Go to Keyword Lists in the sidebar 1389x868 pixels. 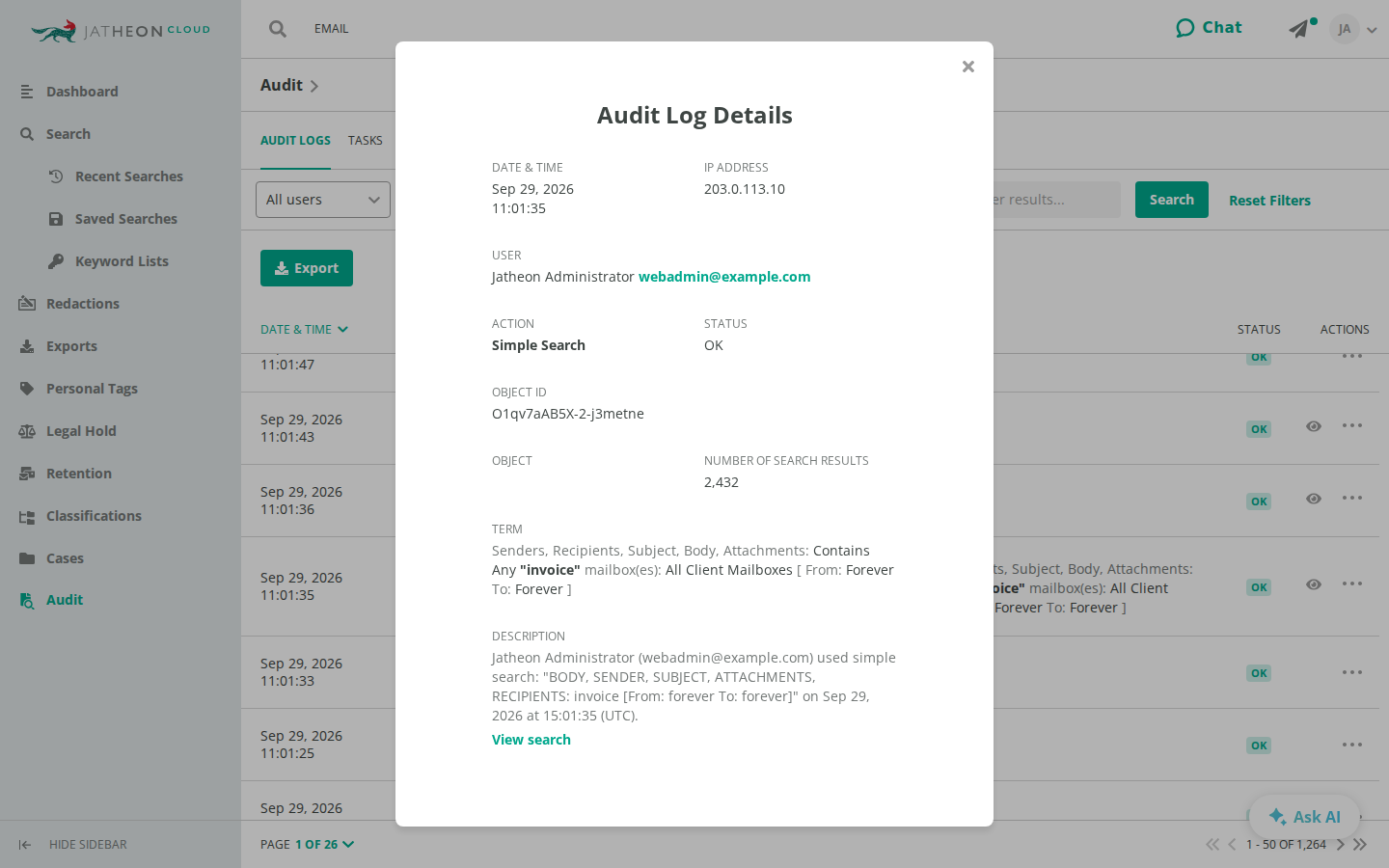[x=122, y=261]
